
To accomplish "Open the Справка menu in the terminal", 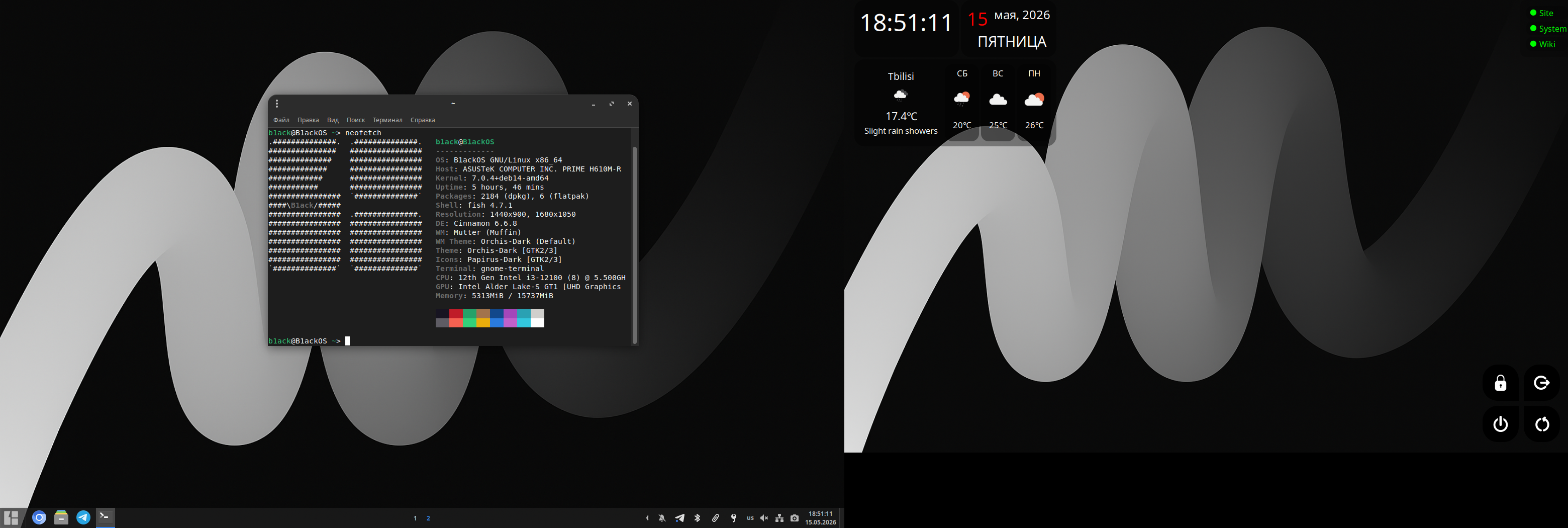I will point(423,120).
